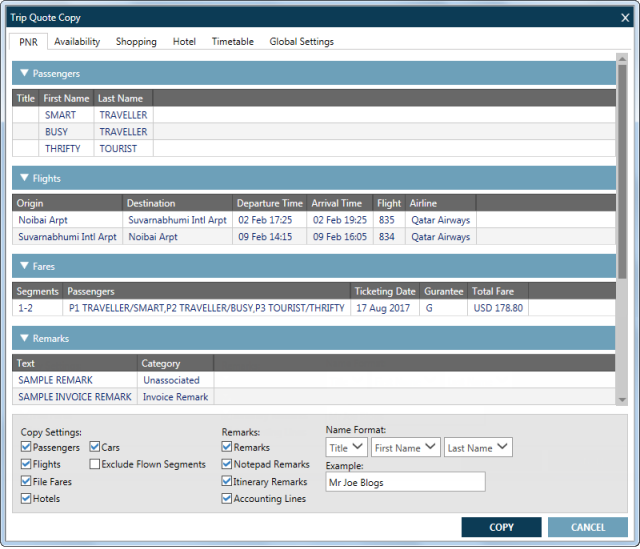Image resolution: width=640 pixels, height=549 pixels.
Task: Collapse the Passengers section
Action: (25, 74)
